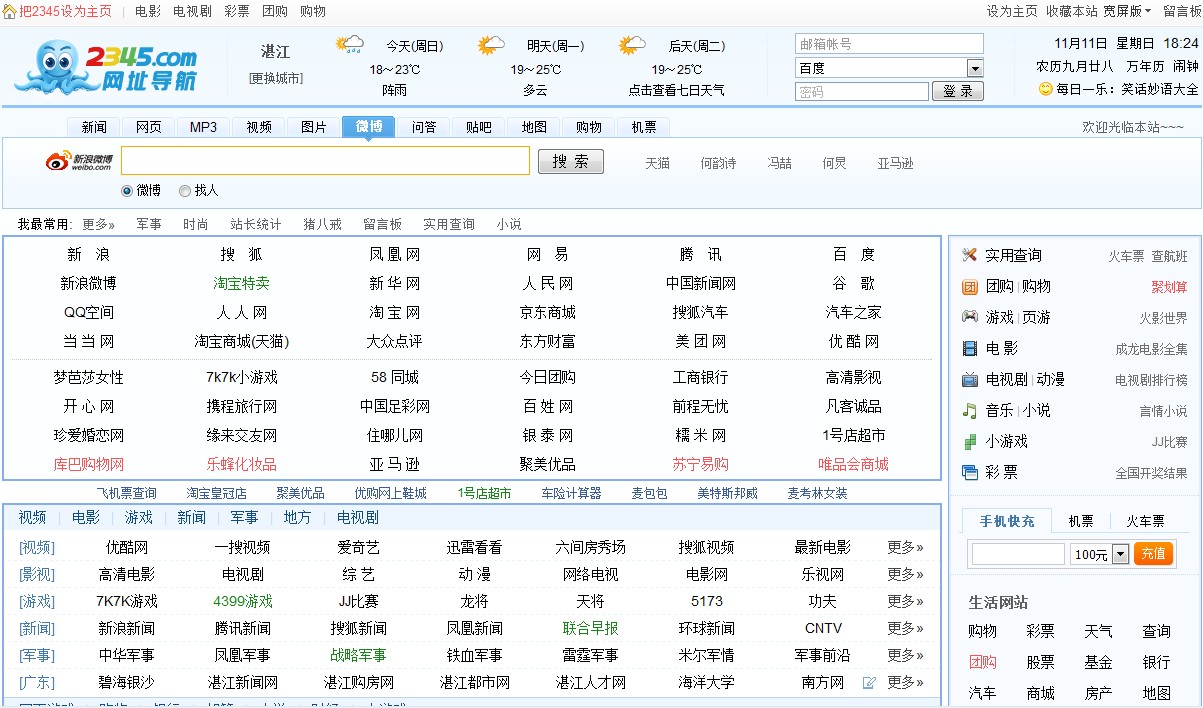This screenshot has height=708, width=1203.
Task: Focus the 密码 password field
Action: (862, 91)
